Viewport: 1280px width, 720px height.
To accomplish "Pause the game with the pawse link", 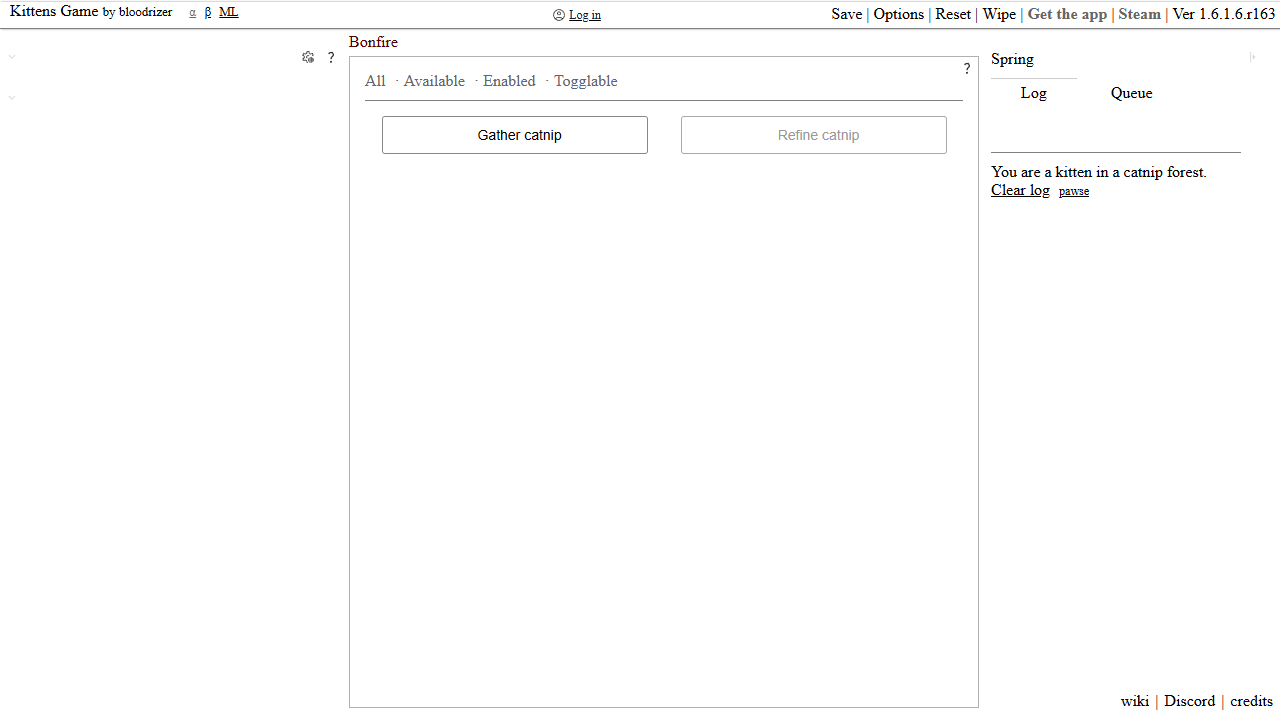I will click(x=1074, y=191).
